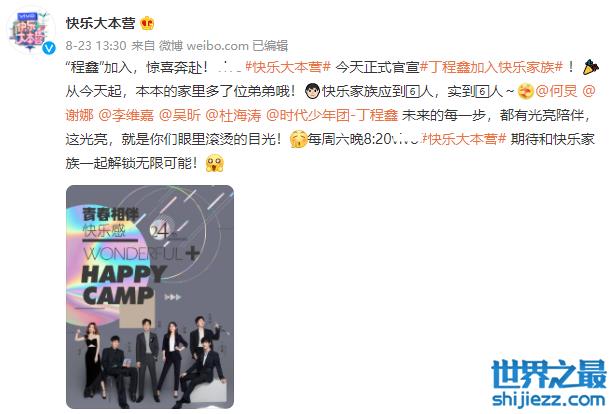Click the party popper emoji
The height and width of the screenshot is (414, 616).
590,68
